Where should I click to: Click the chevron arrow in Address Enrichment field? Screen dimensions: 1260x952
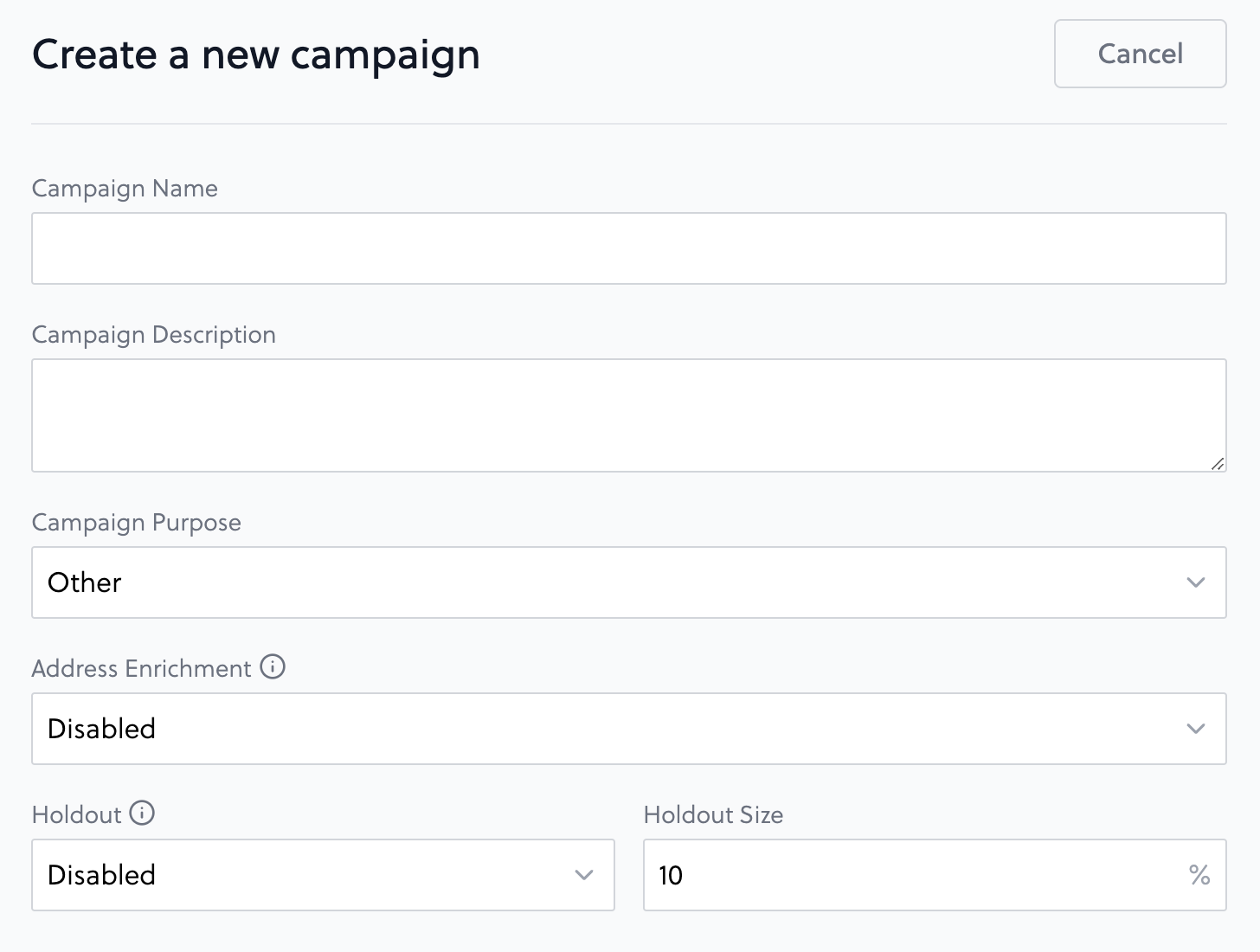point(1196,729)
